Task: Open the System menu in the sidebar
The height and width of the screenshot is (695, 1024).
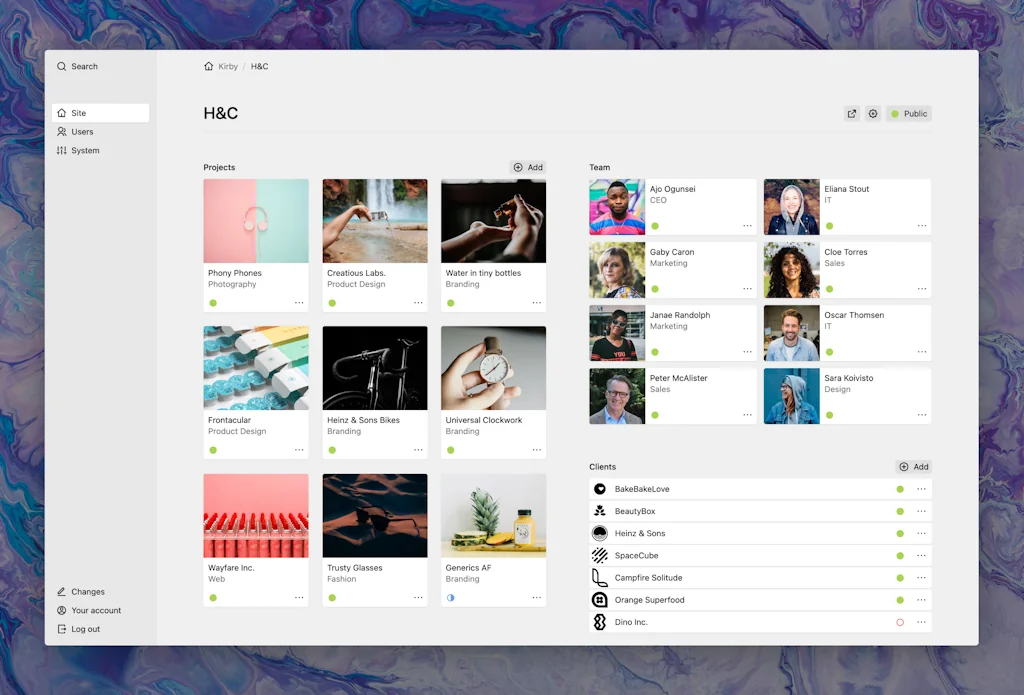Action: click(85, 151)
